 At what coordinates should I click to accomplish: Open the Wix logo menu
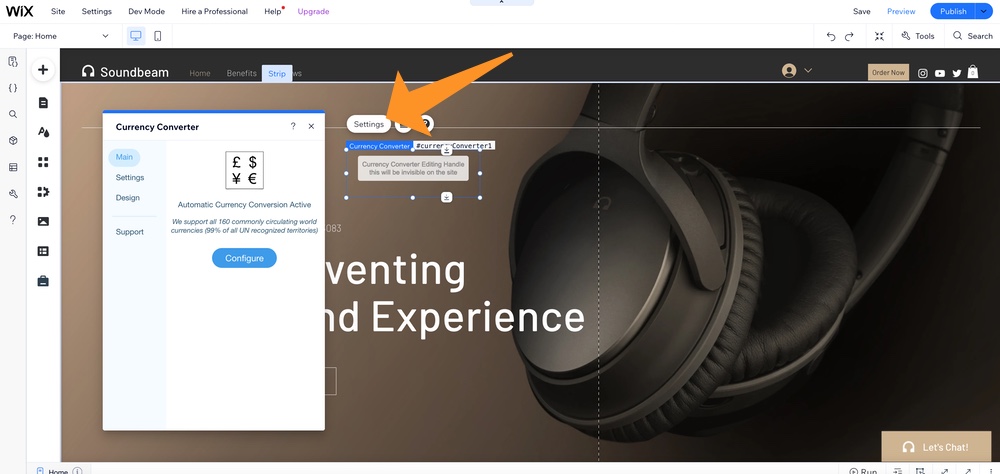pyautogui.click(x=19, y=11)
